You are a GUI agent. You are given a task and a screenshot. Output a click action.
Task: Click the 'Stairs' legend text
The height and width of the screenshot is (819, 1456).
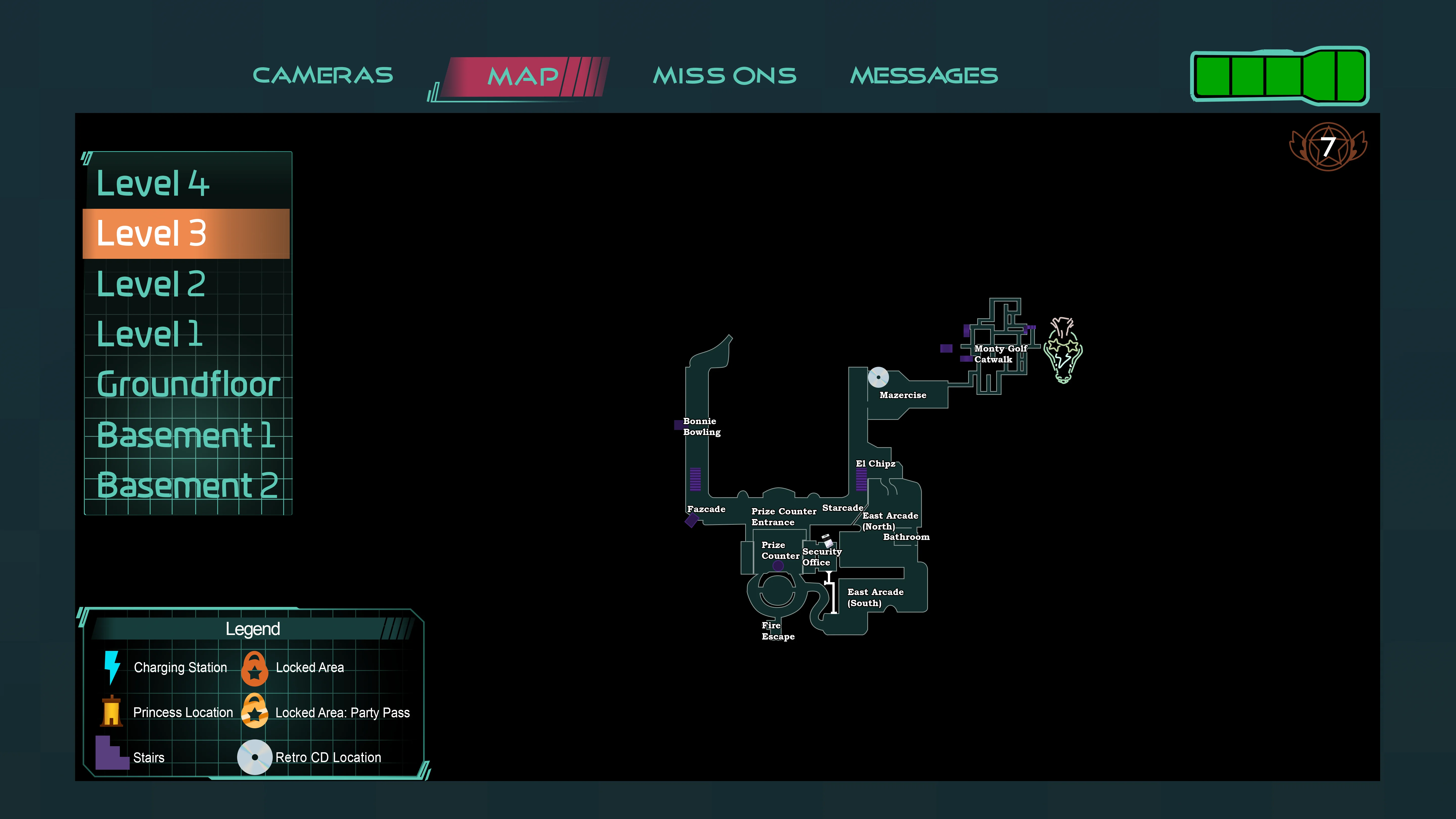[x=149, y=757]
